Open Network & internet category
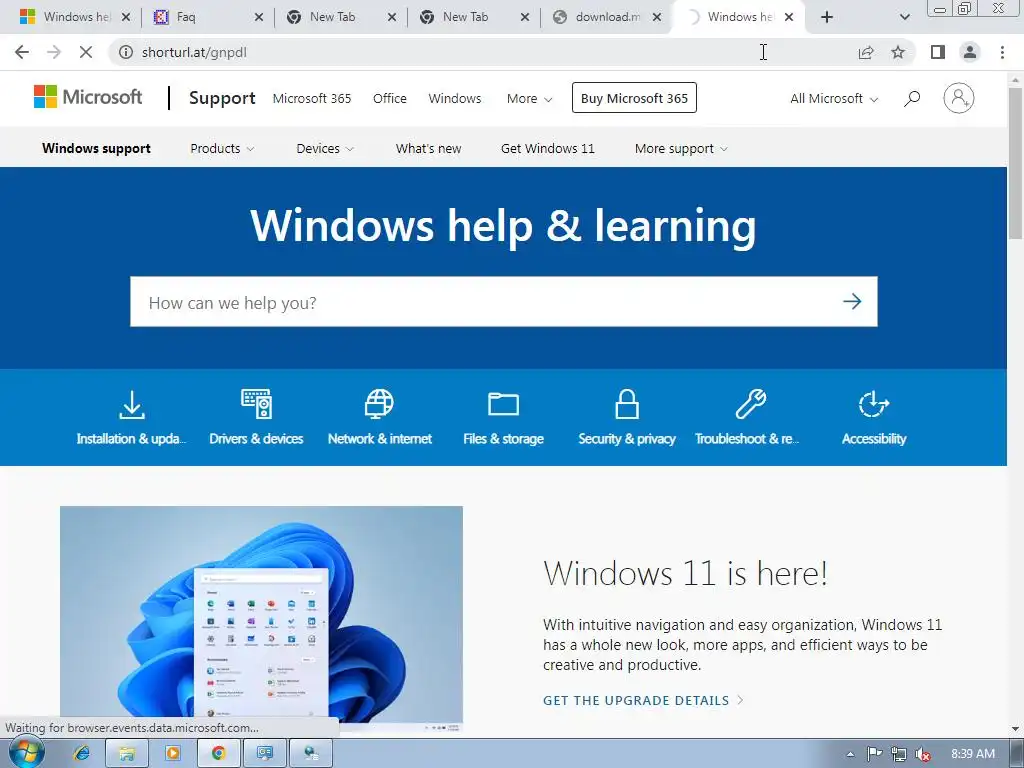Screen dimensions: 1024x768 pos(379,418)
